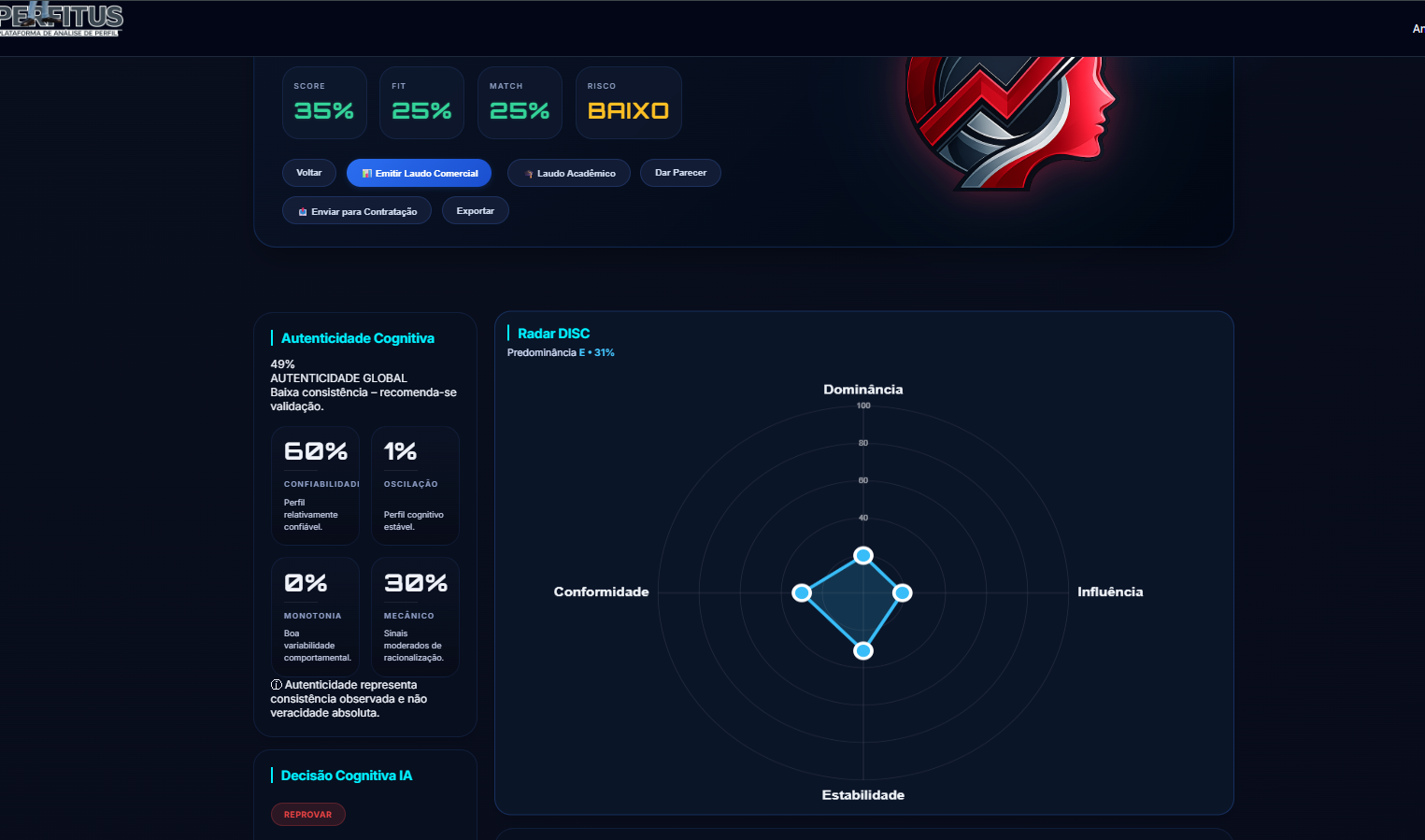The image size is (1425, 840).
Task: Click the Exportar button
Action: coord(476,211)
